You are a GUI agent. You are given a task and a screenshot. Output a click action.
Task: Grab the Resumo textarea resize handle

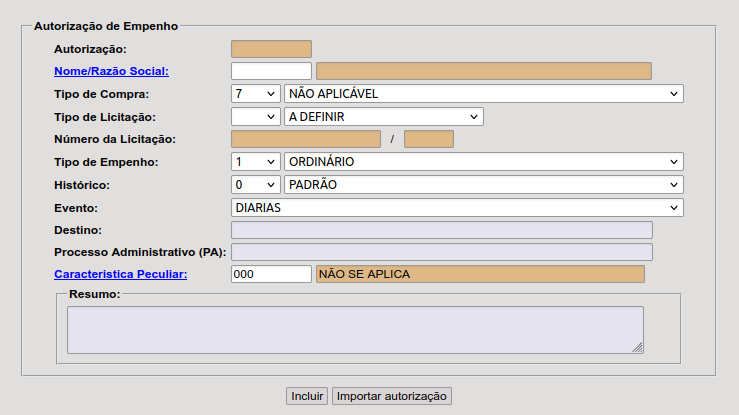tap(637, 347)
